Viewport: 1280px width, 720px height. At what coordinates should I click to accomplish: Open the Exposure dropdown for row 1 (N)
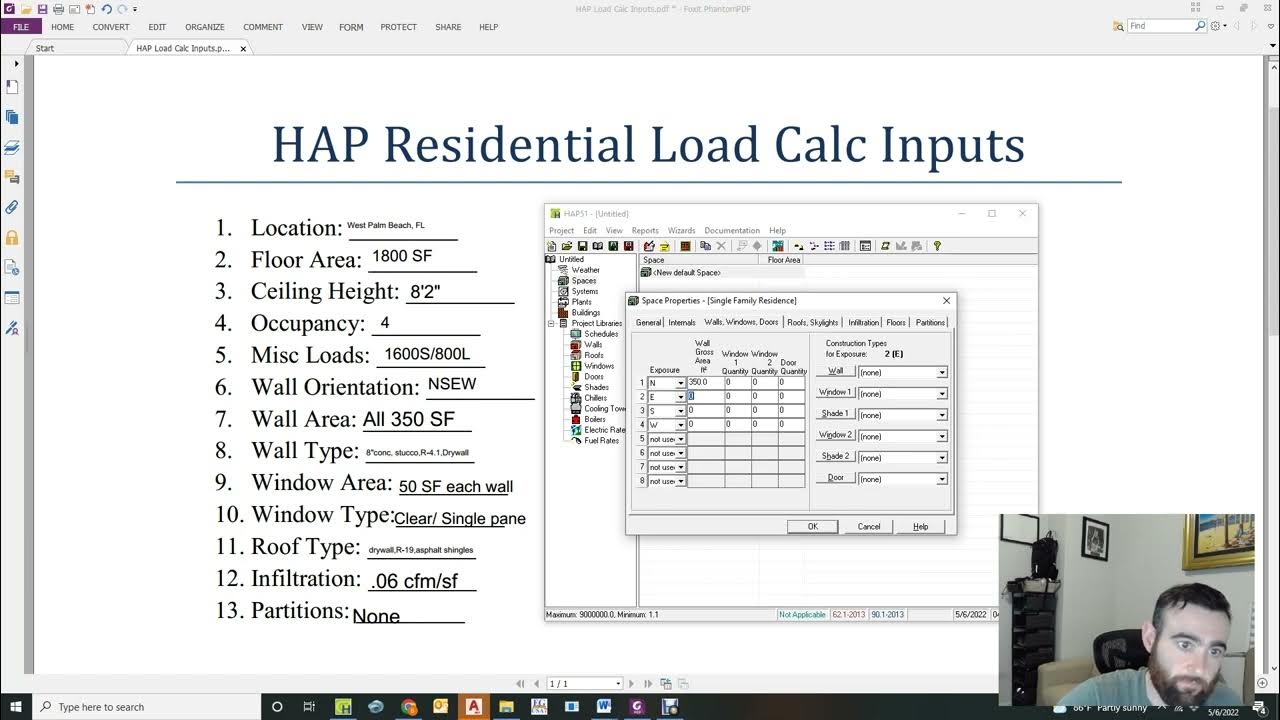[x=681, y=383]
